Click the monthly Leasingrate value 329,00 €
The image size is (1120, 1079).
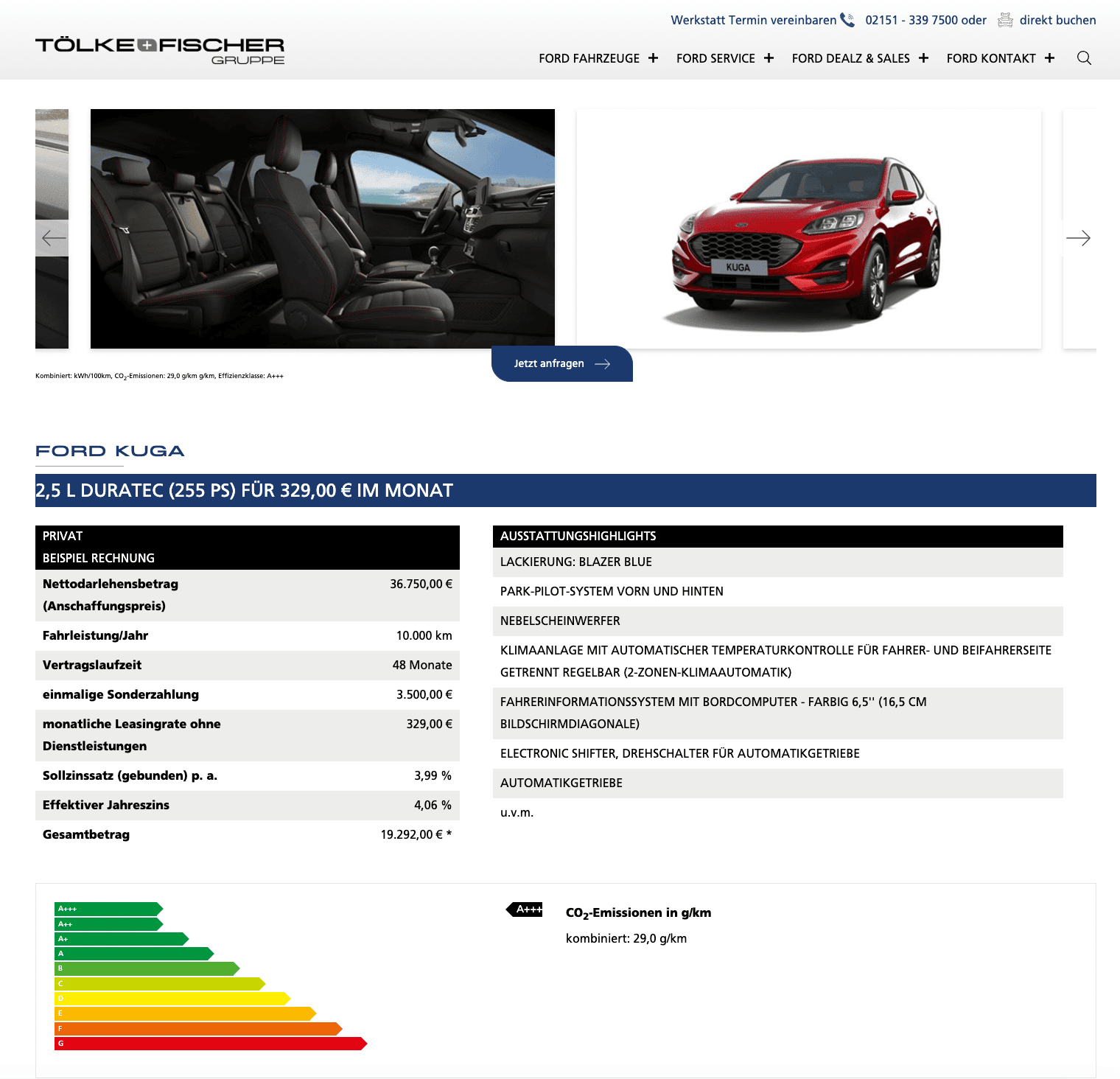pyautogui.click(x=429, y=724)
